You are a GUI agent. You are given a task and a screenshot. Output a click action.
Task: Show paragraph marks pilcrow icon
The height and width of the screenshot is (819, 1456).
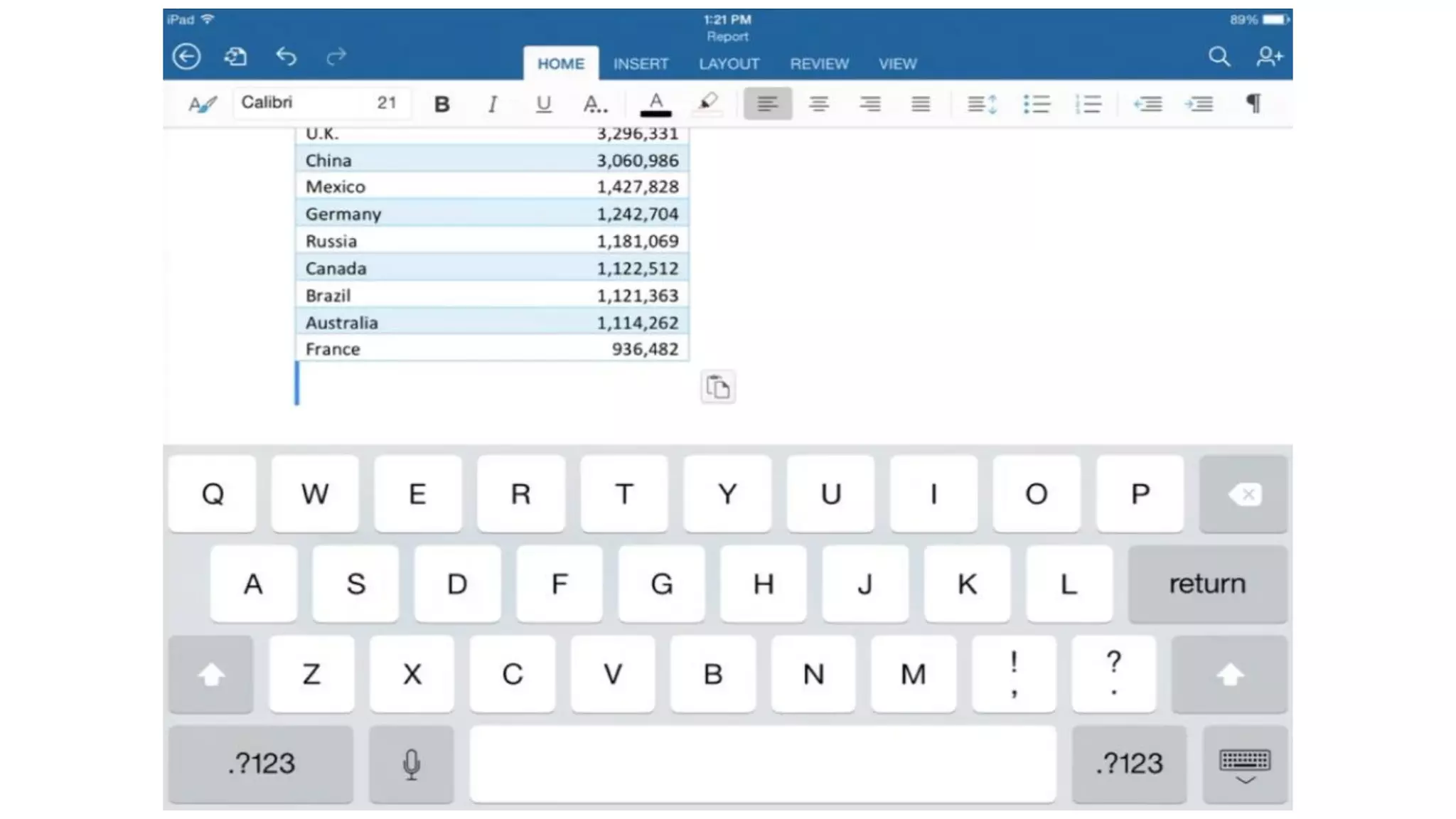point(1253,104)
